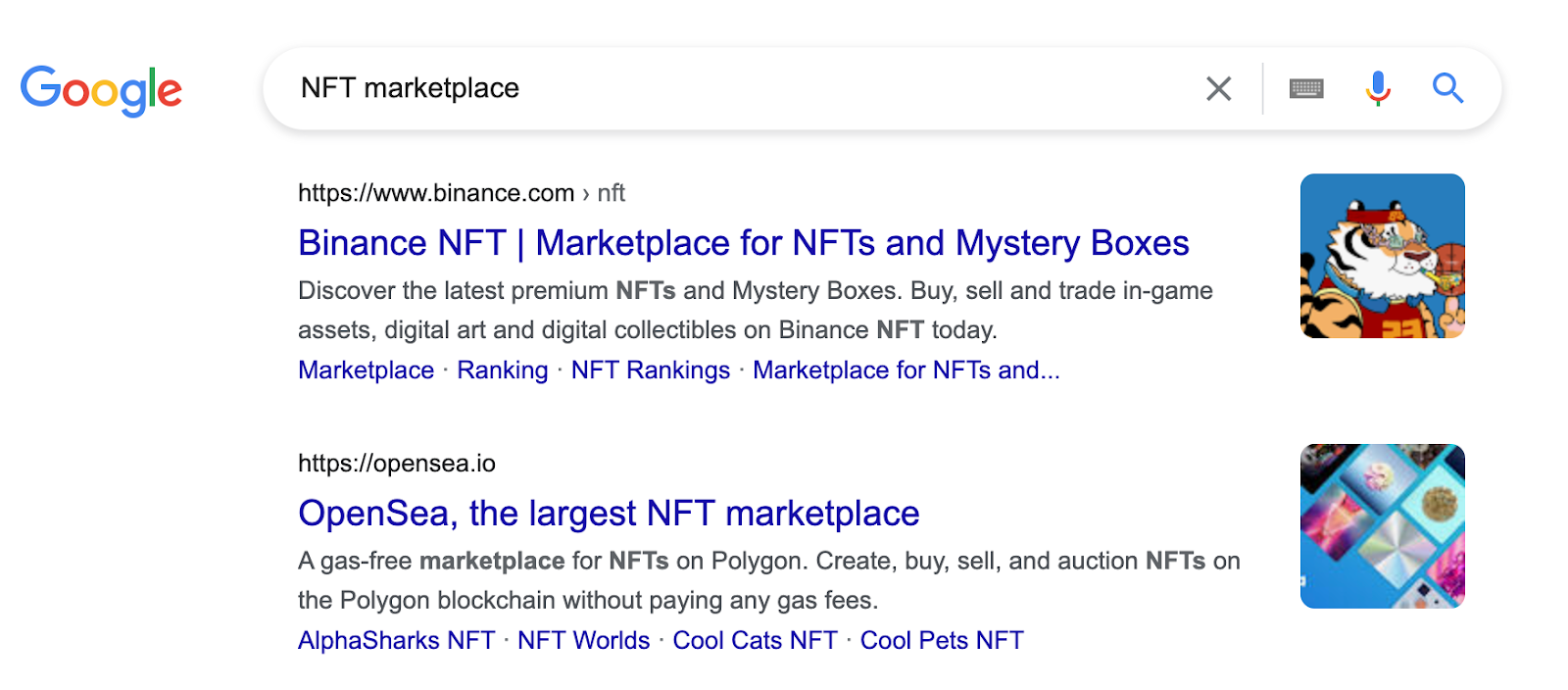Open the Binance NFT result title
The height and width of the screenshot is (690, 1568).
pyautogui.click(x=743, y=243)
